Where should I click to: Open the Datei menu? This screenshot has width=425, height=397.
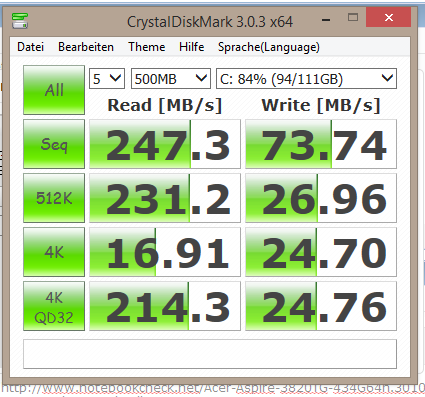[30, 47]
